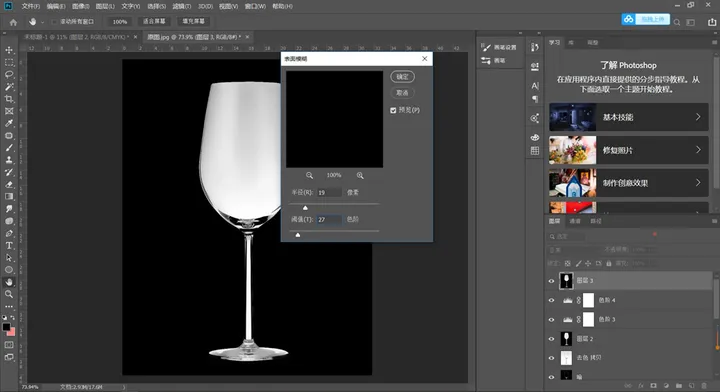This screenshot has height=392, width=720.
Task: Expand the 制作创意效果 tutorial card
Action: [x=698, y=182]
